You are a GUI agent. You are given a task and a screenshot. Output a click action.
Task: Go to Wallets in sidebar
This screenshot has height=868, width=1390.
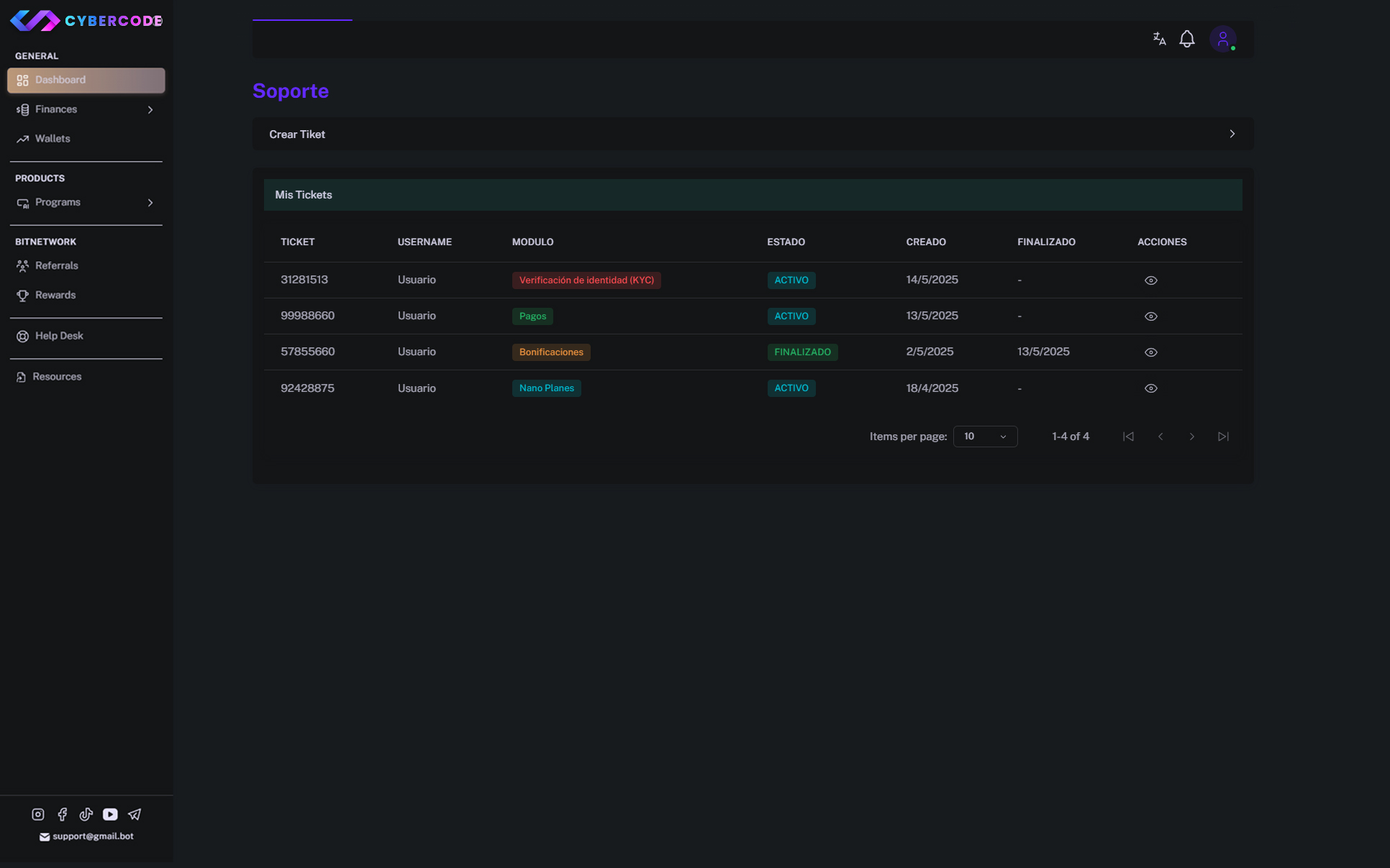[x=53, y=139]
